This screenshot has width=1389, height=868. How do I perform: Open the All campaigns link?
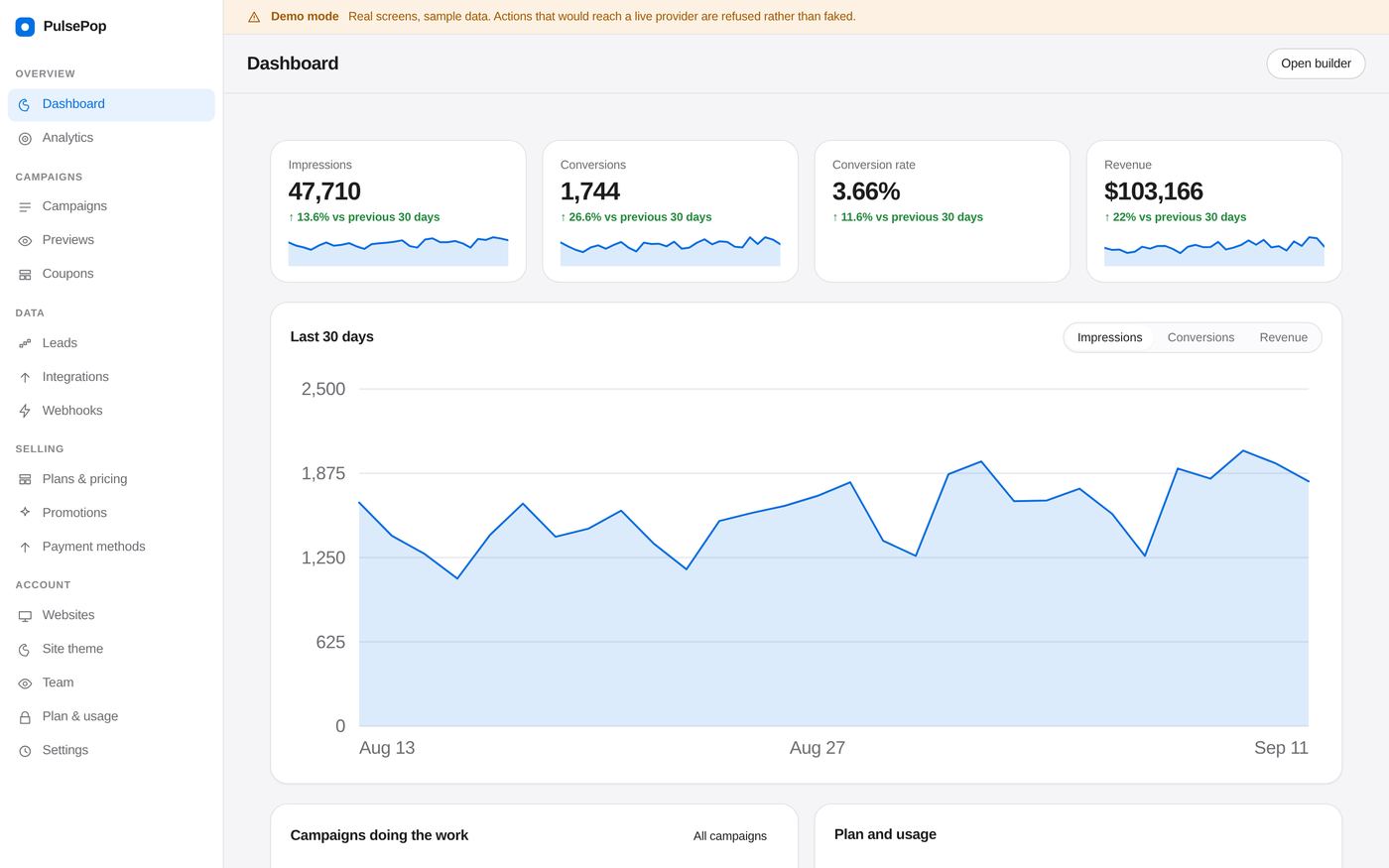click(x=730, y=836)
